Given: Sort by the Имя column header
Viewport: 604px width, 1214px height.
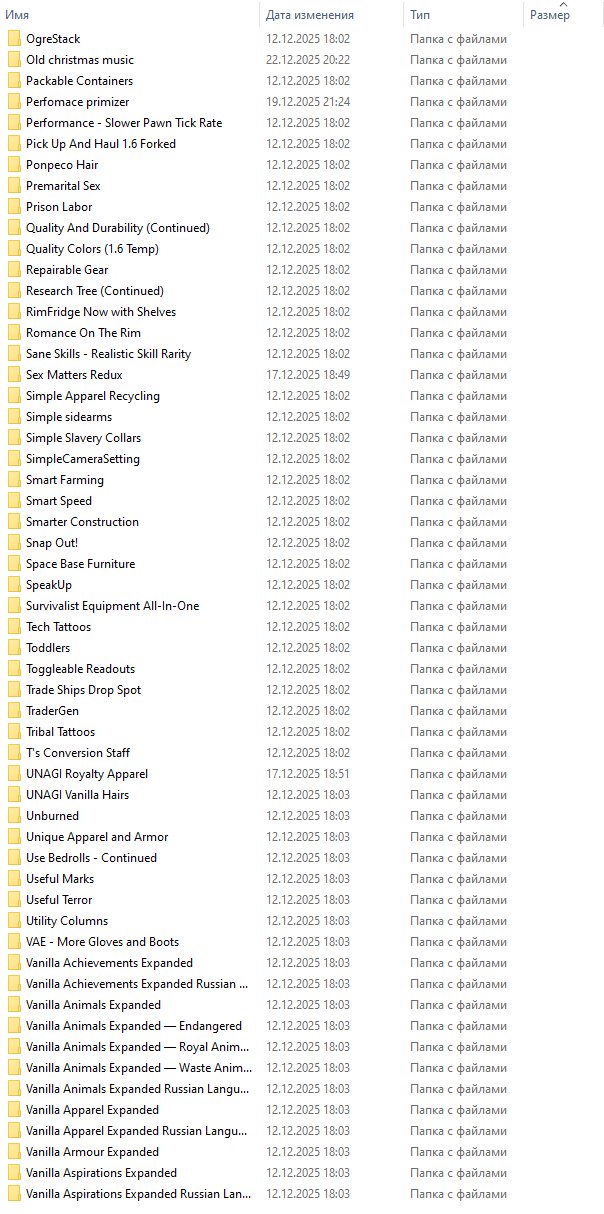Looking at the screenshot, I should 130,15.
